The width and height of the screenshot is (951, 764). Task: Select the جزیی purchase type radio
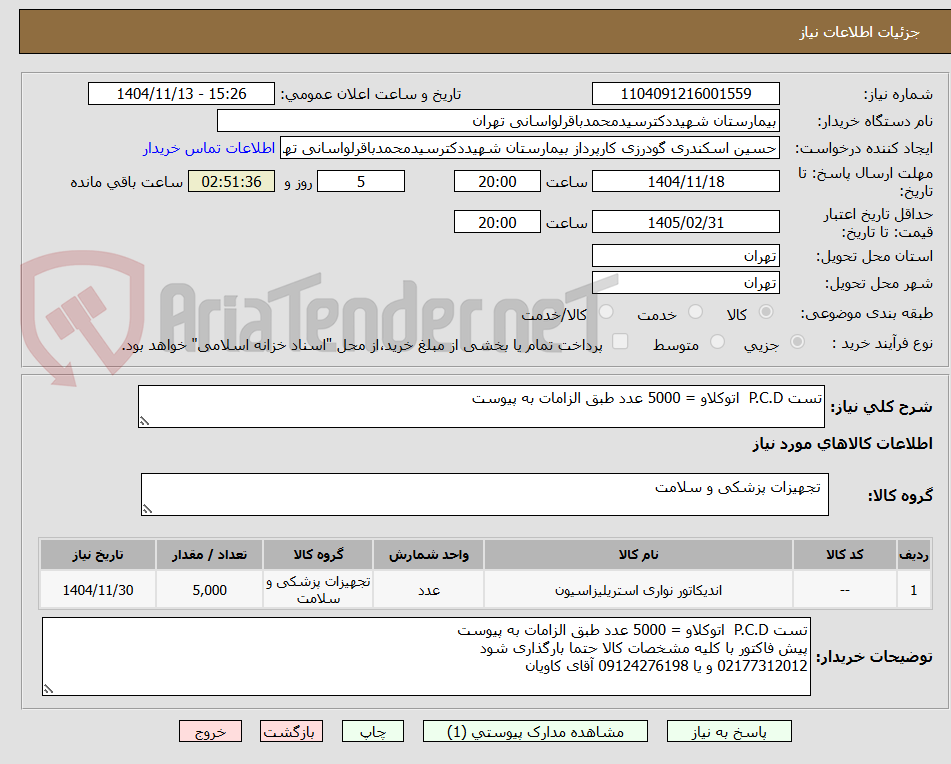798,342
